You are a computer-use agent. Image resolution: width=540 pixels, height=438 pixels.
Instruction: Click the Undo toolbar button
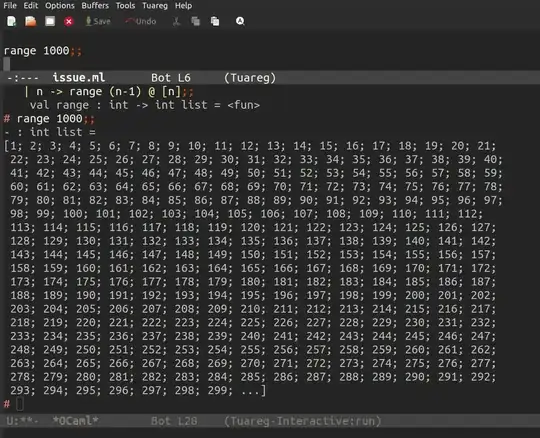pos(141,21)
